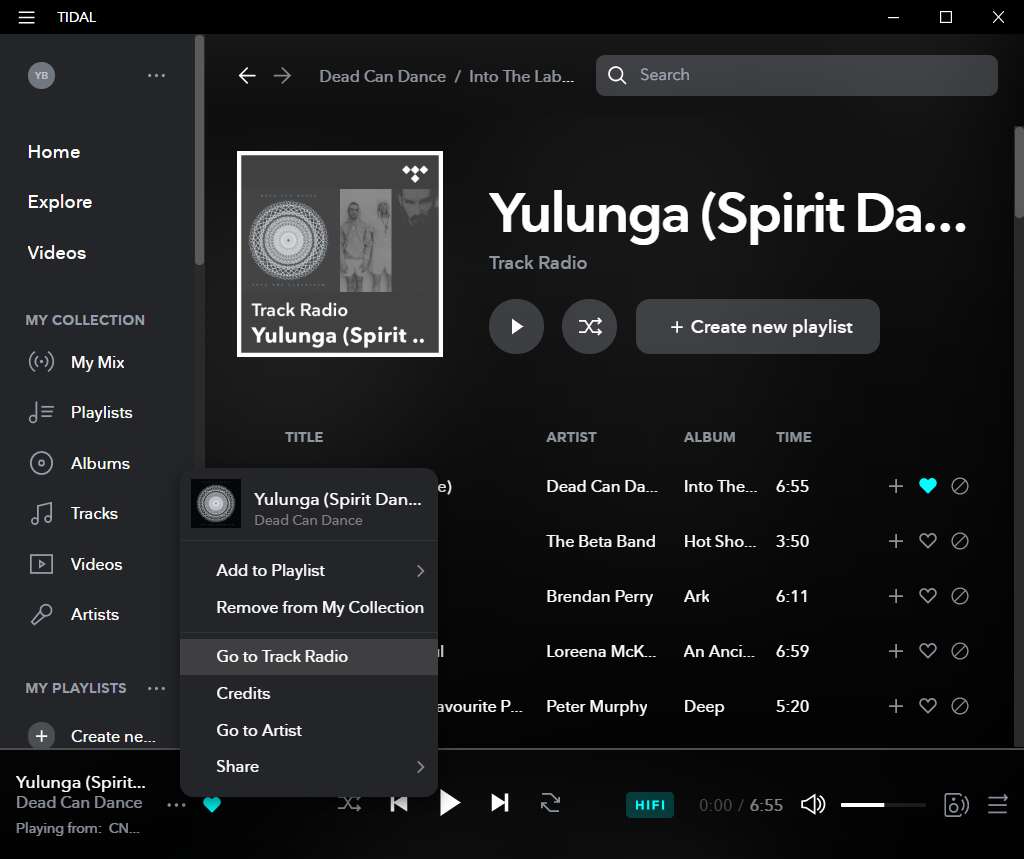
Task: Add Loreena McKennitt track with plus icon
Action: [x=895, y=651]
